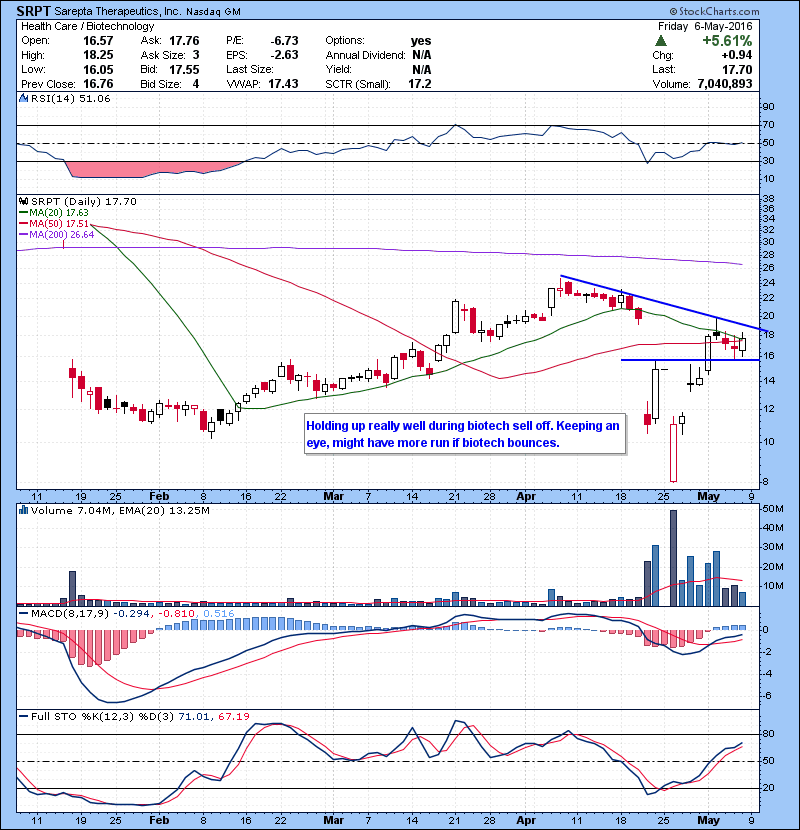Click the horizontal blue support line near 16

click(x=690, y=360)
